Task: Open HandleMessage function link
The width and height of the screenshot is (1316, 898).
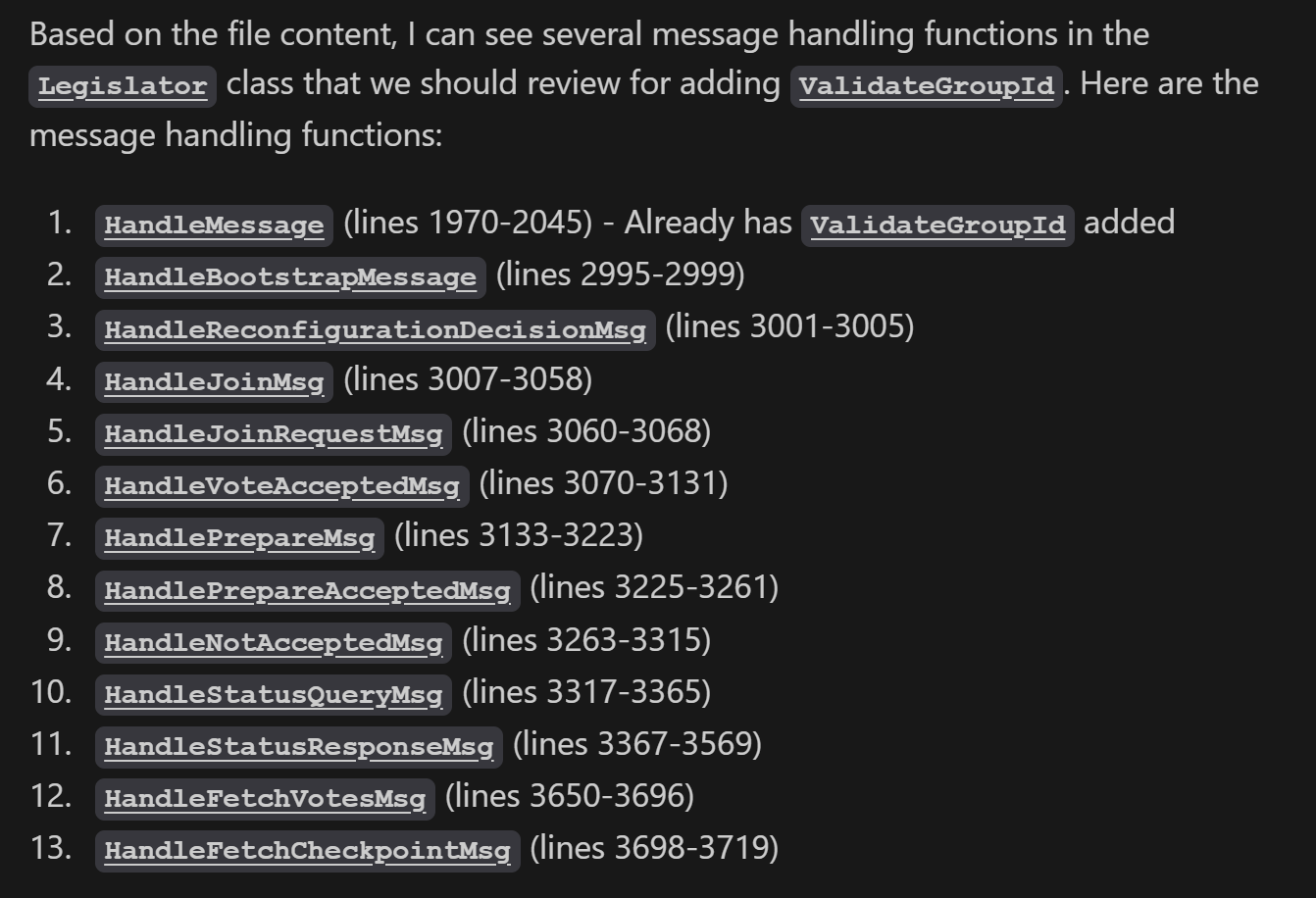Action: pyautogui.click(x=214, y=225)
